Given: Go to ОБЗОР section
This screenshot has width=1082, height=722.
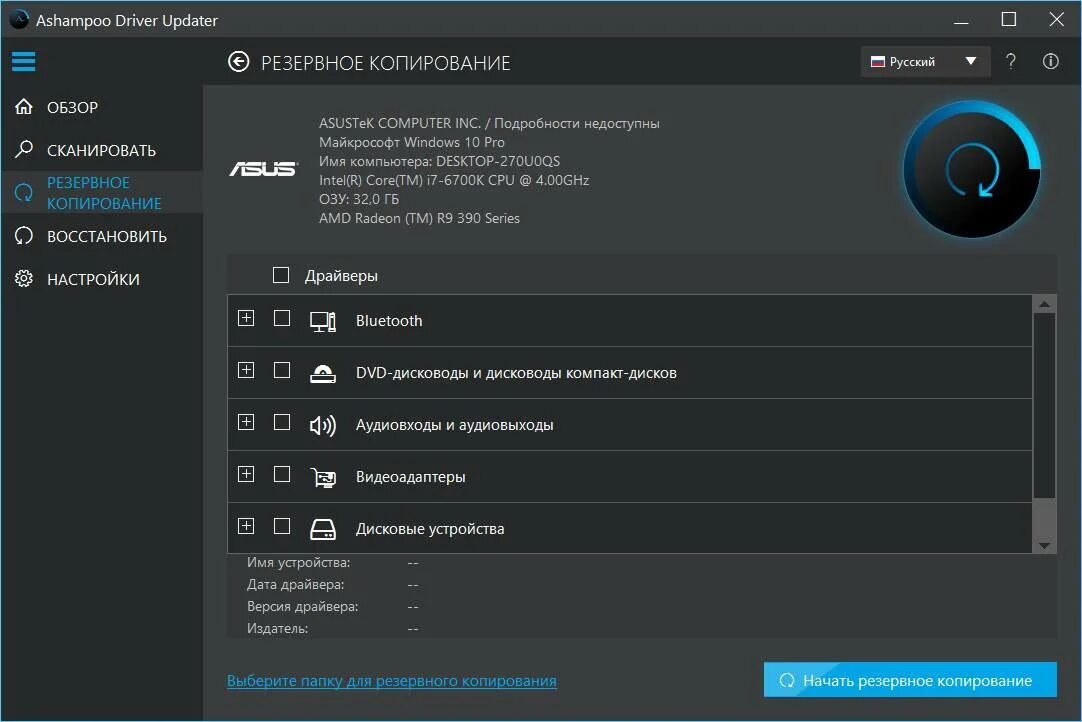Looking at the screenshot, I should [102, 108].
